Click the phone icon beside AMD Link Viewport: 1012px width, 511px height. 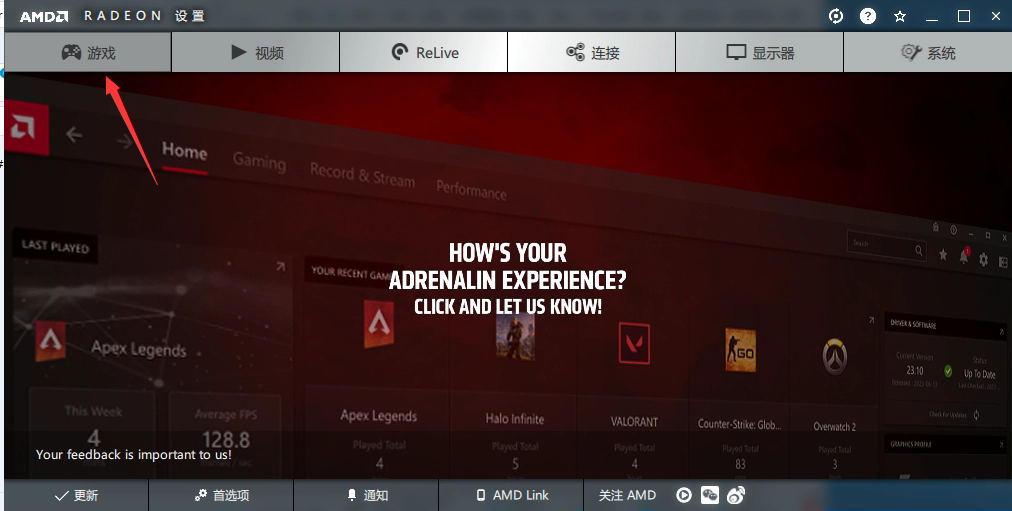point(480,495)
